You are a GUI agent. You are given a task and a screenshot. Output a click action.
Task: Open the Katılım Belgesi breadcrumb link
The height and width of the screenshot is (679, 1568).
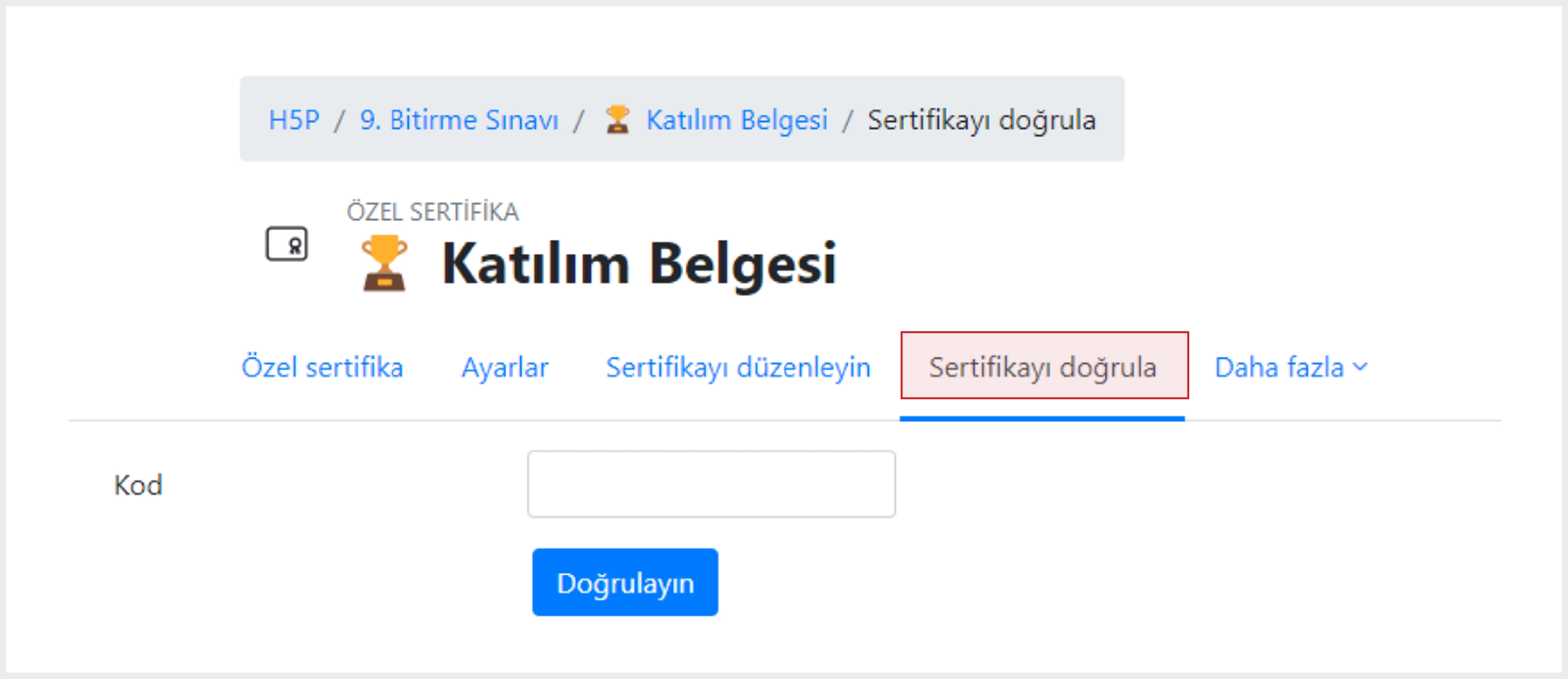pyautogui.click(x=737, y=120)
